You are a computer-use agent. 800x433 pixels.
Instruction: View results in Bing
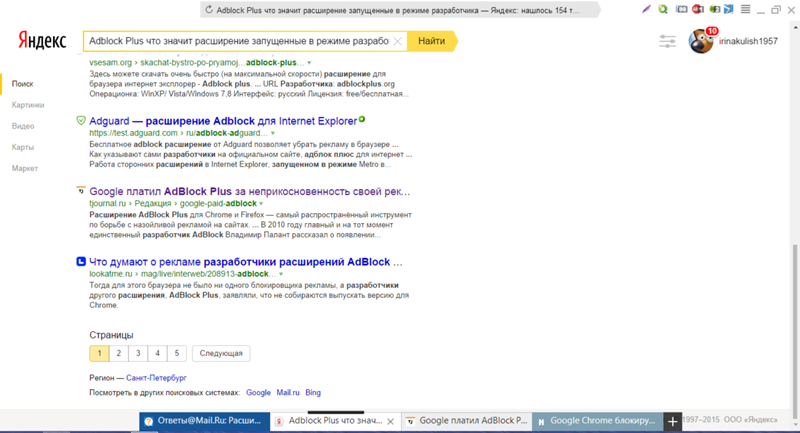[x=313, y=393]
